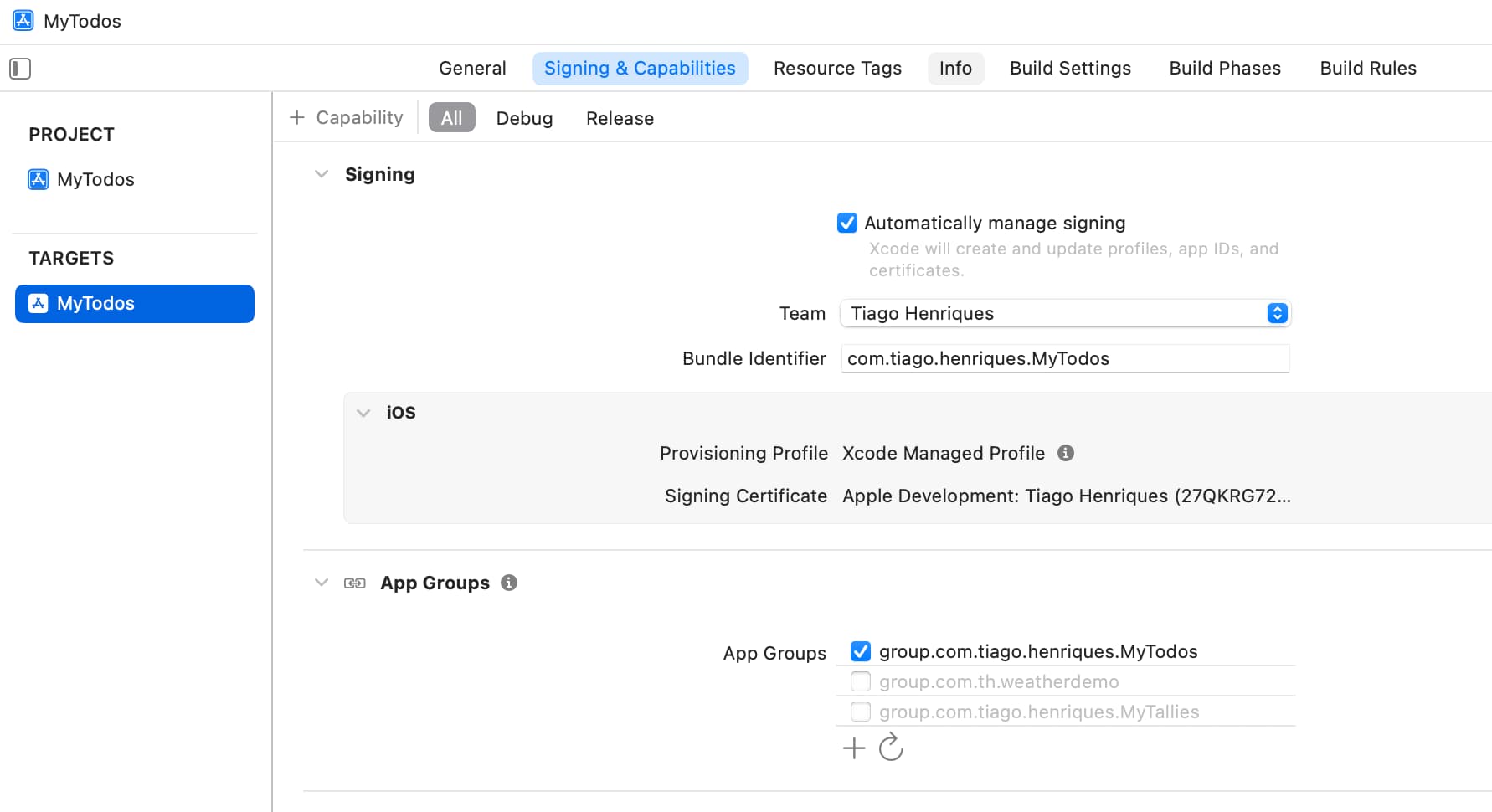Open the Team dropdown showing Tiago Henriques
Image resolution: width=1492 pixels, height=812 pixels.
(x=1065, y=313)
